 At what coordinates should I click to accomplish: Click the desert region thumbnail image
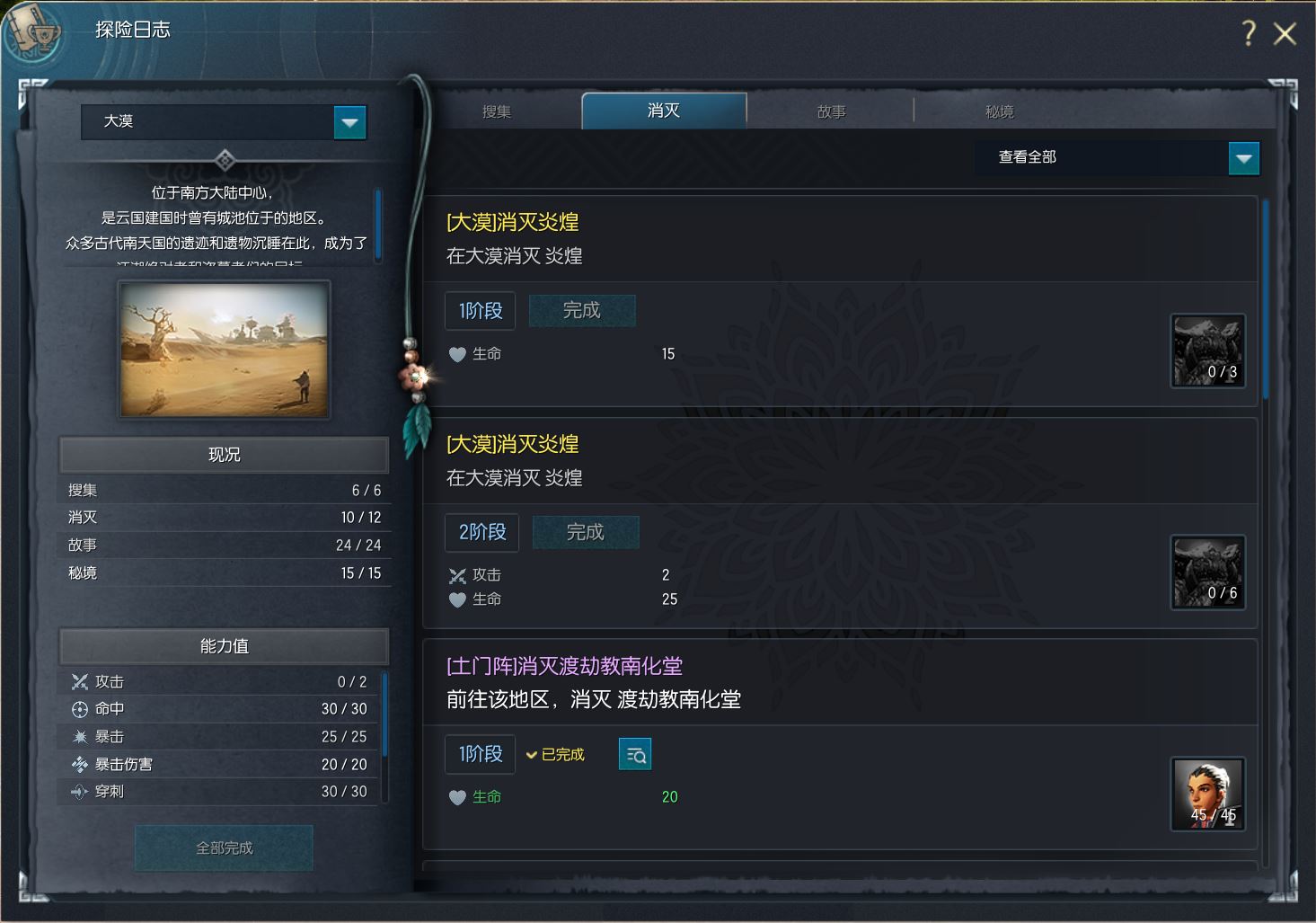click(x=224, y=349)
